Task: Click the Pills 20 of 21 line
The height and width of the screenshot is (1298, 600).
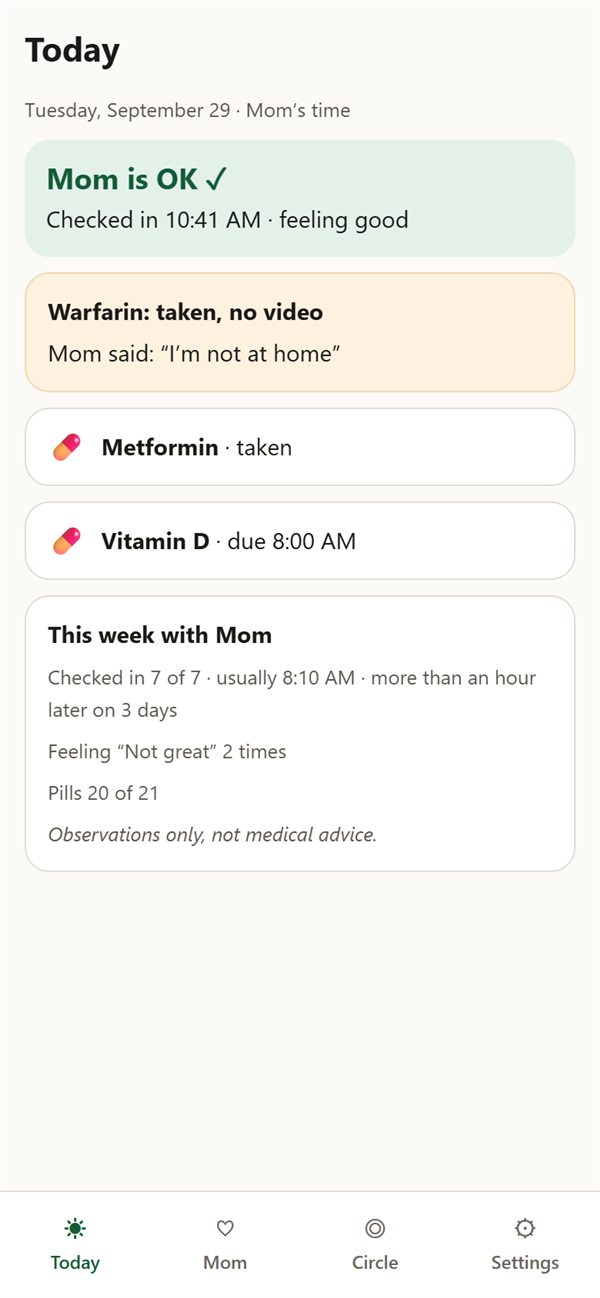Action: [x=103, y=793]
